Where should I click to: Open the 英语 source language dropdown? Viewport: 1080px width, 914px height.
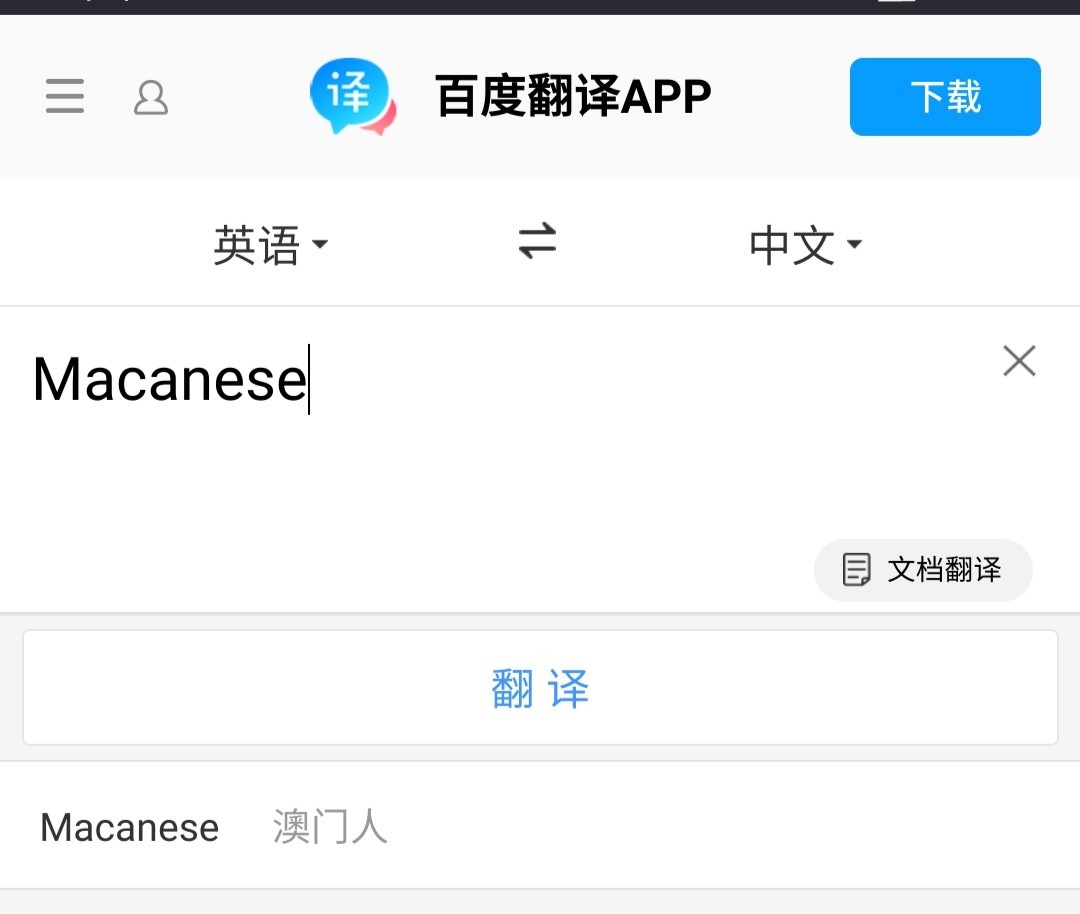(270, 245)
